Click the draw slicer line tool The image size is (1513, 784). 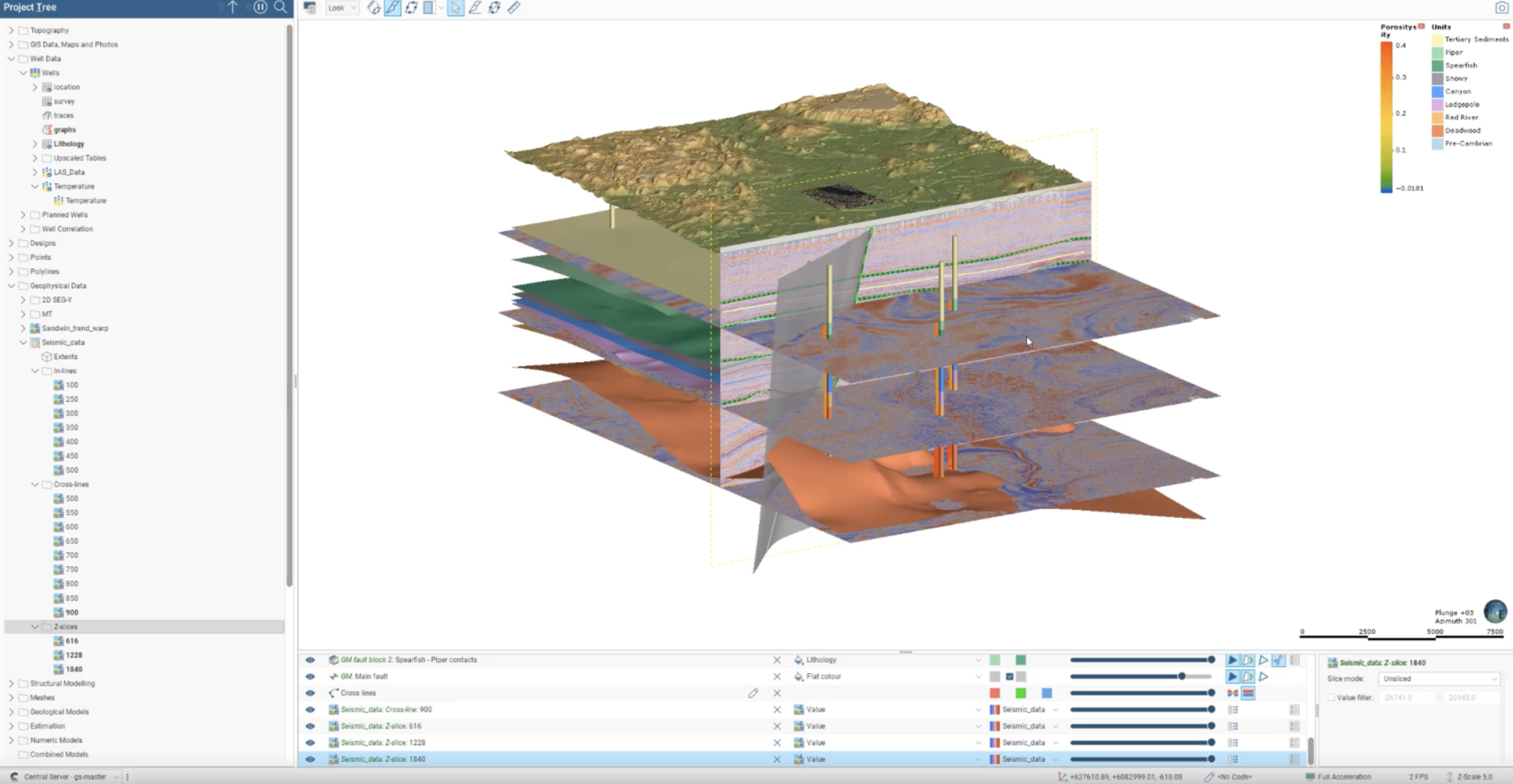point(392,8)
